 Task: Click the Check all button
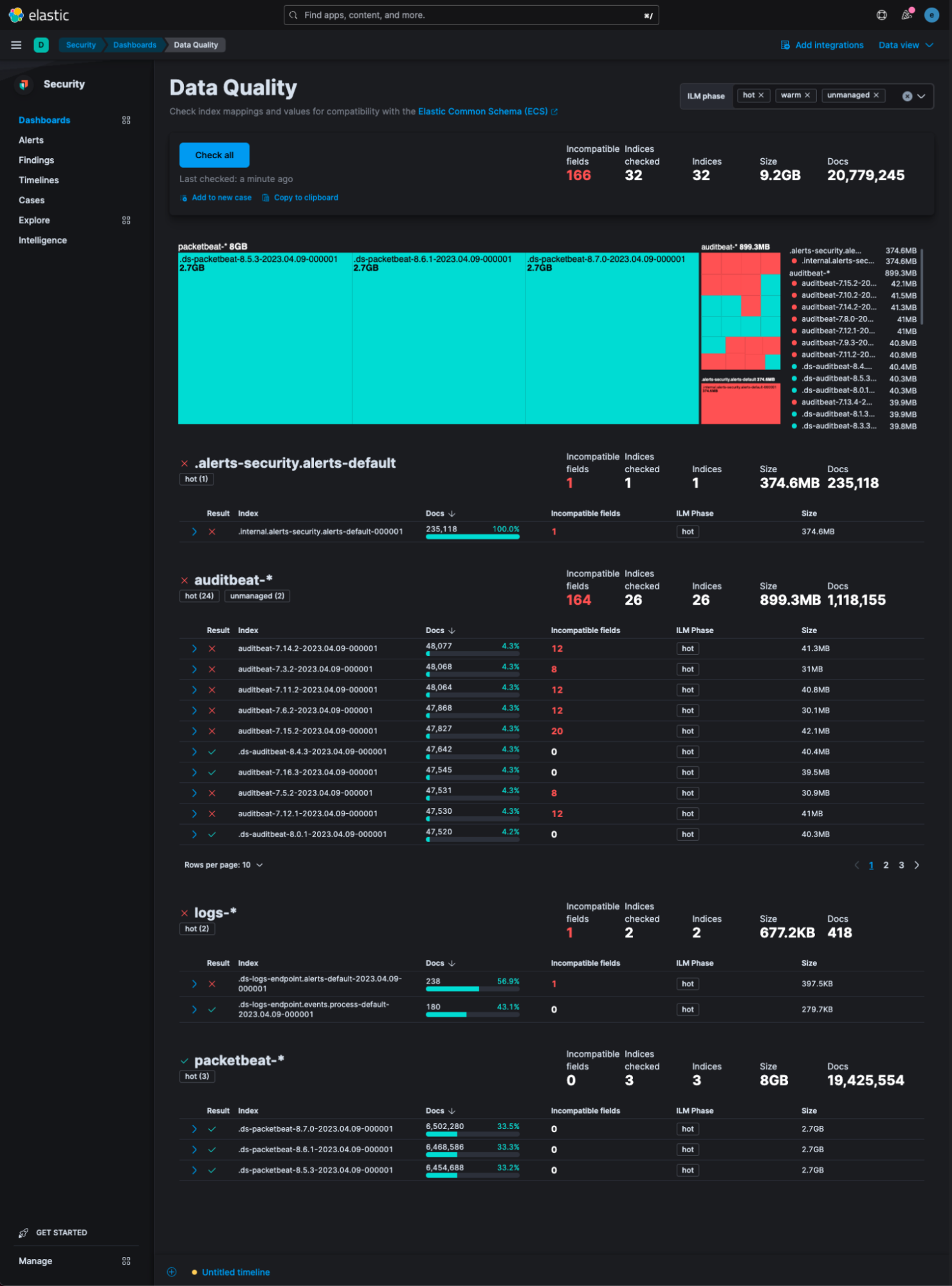(214, 155)
